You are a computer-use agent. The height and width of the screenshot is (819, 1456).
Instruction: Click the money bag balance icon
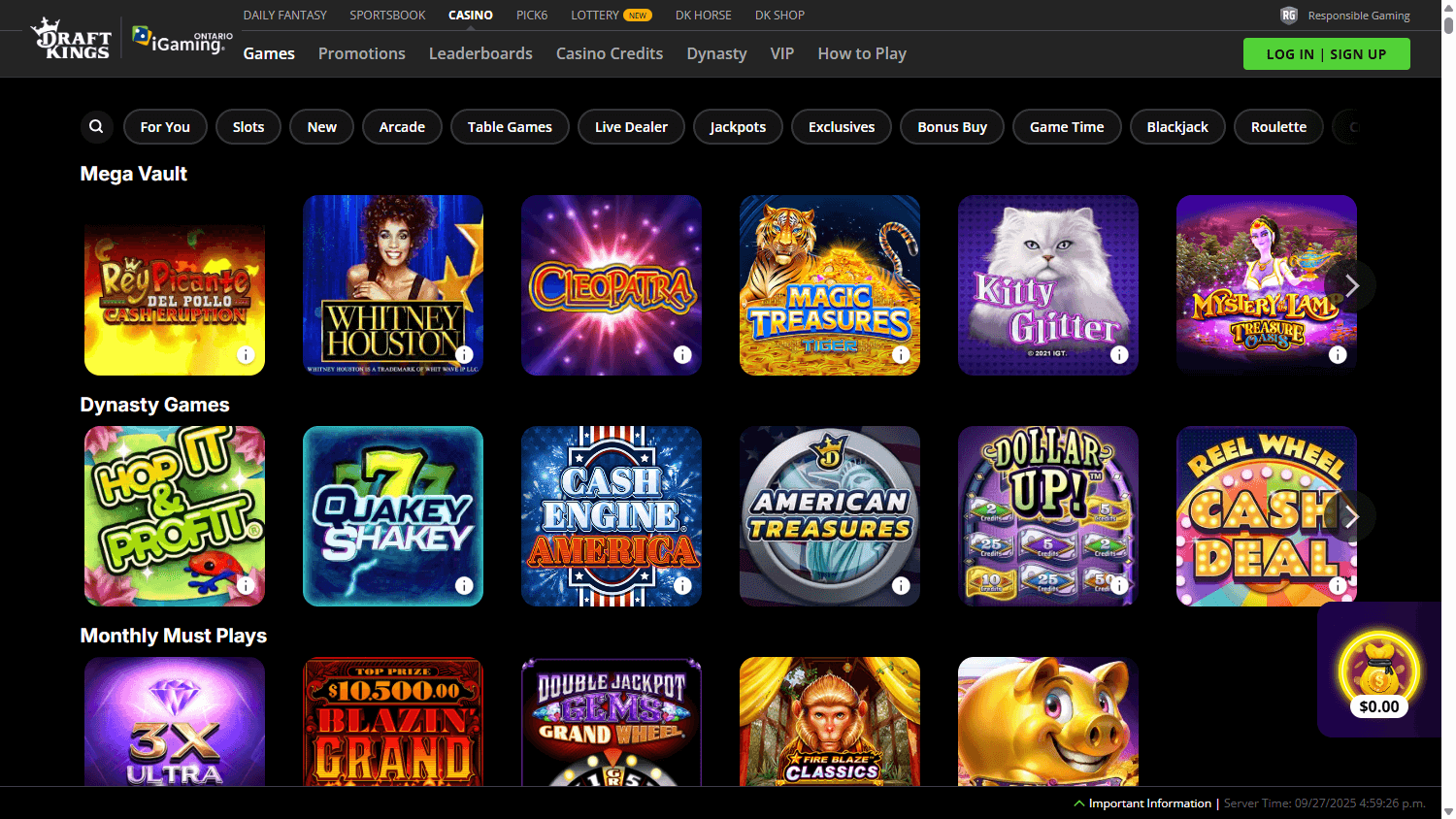coord(1378,668)
